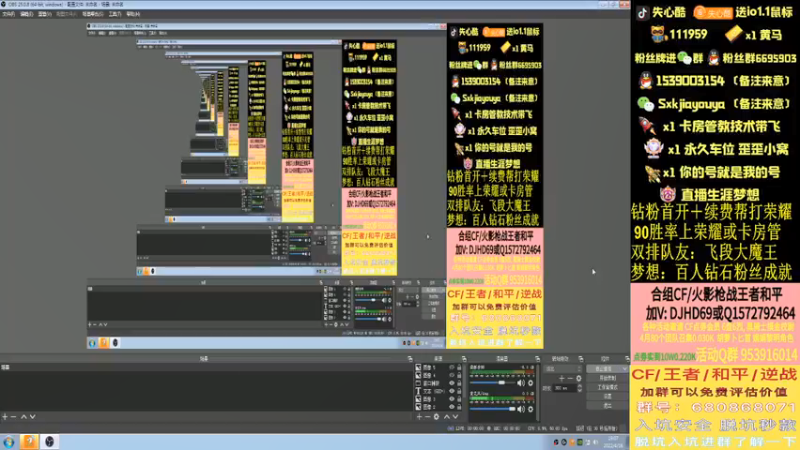Open the 查看 menu
Screen dimensions: 800x450
[x=45, y=14]
